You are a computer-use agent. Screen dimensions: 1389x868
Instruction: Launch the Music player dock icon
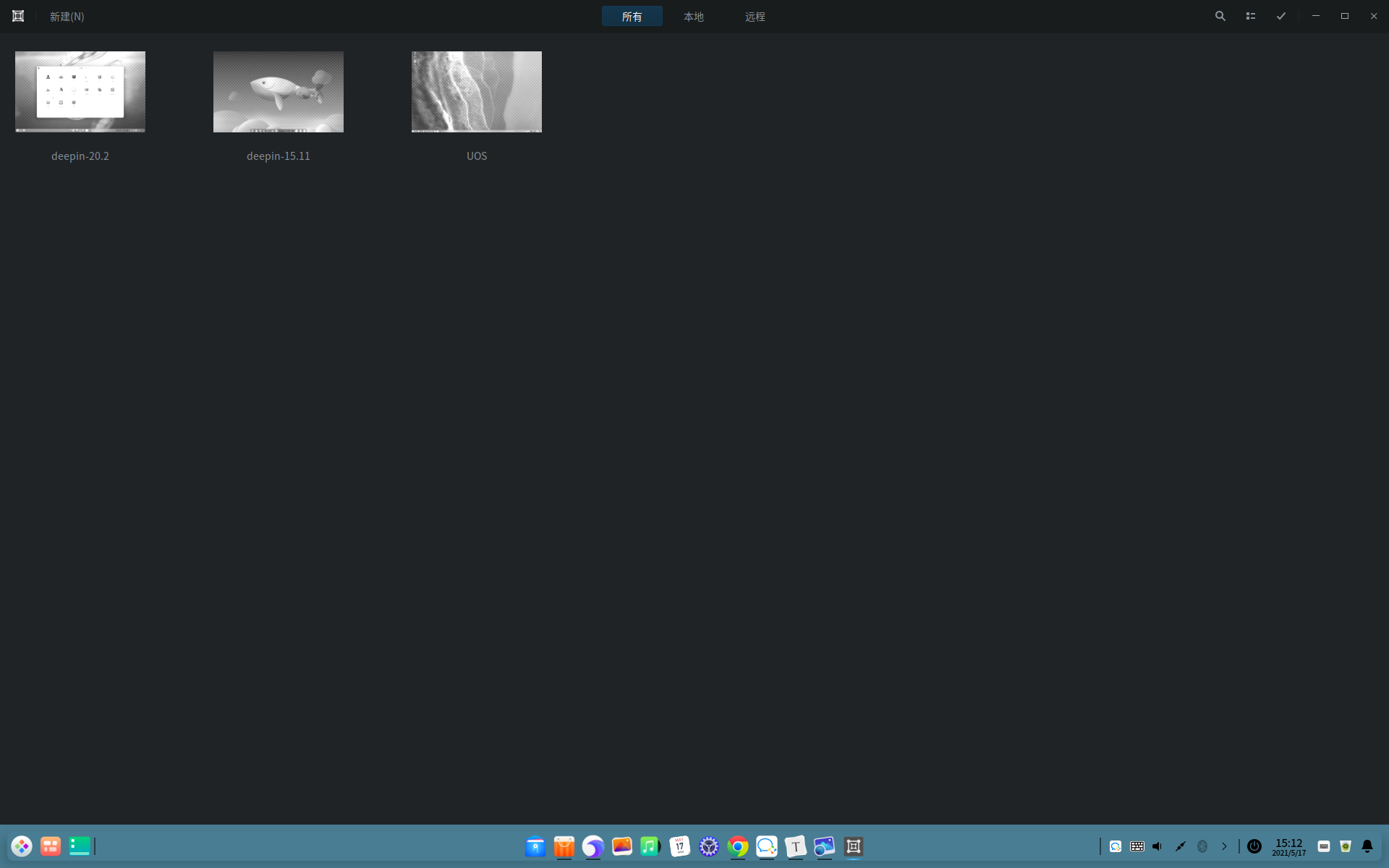click(651, 846)
